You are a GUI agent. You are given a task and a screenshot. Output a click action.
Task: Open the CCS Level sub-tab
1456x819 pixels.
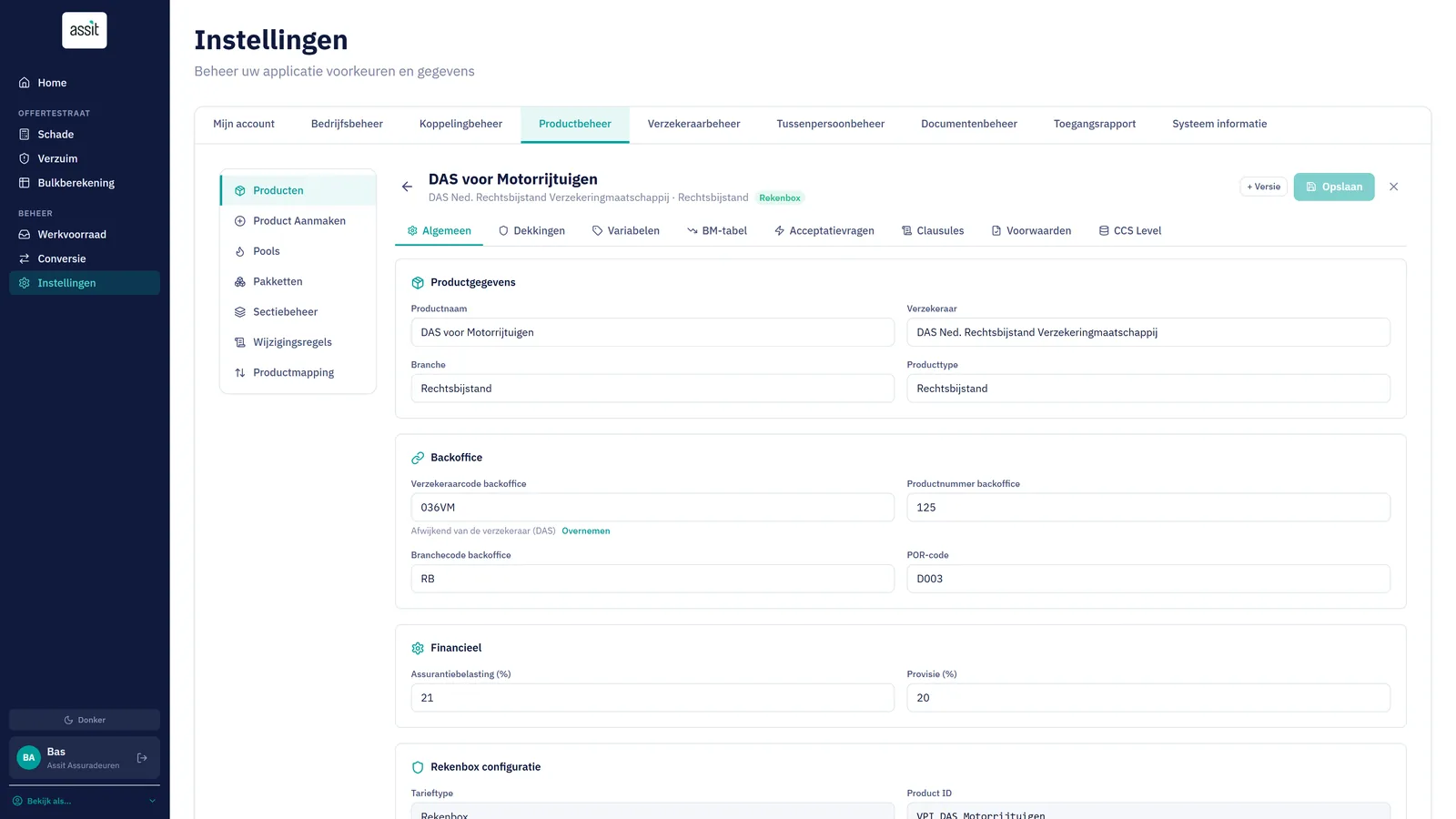[1130, 231]
